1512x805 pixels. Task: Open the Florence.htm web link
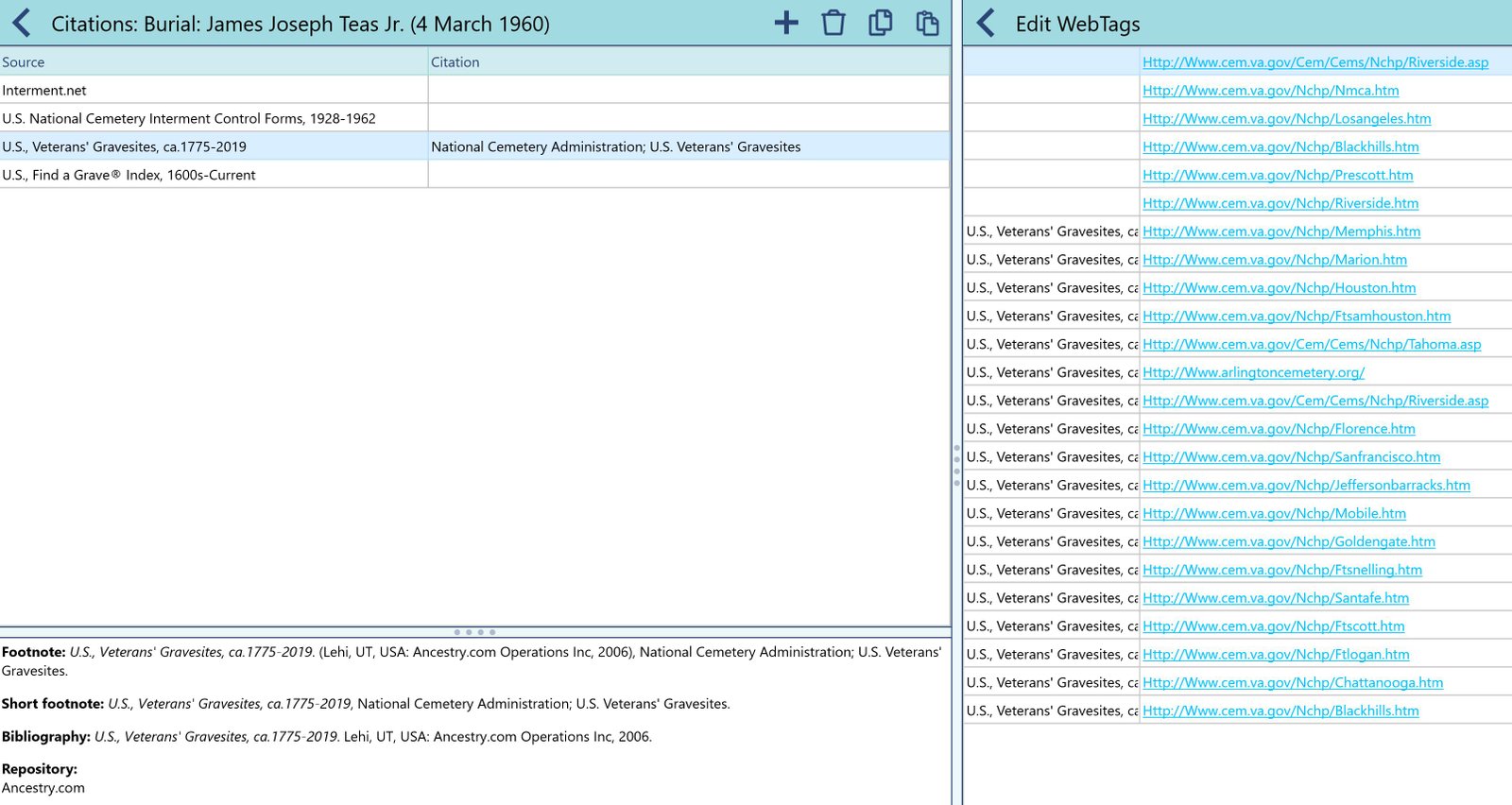(x=1279, y=429)
